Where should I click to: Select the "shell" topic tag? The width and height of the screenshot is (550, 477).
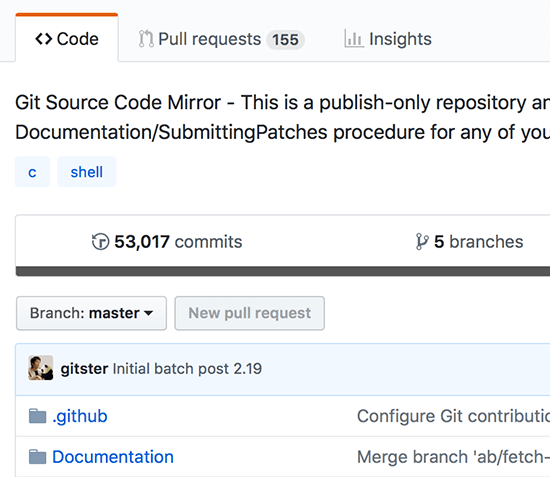click(x=87, y=172)
